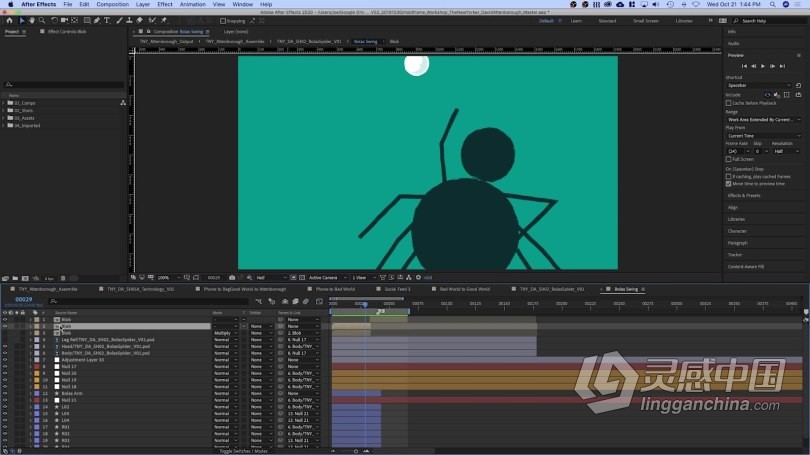Open the Composition menu
Screen dimensions: 810x455
pos(112,4)
